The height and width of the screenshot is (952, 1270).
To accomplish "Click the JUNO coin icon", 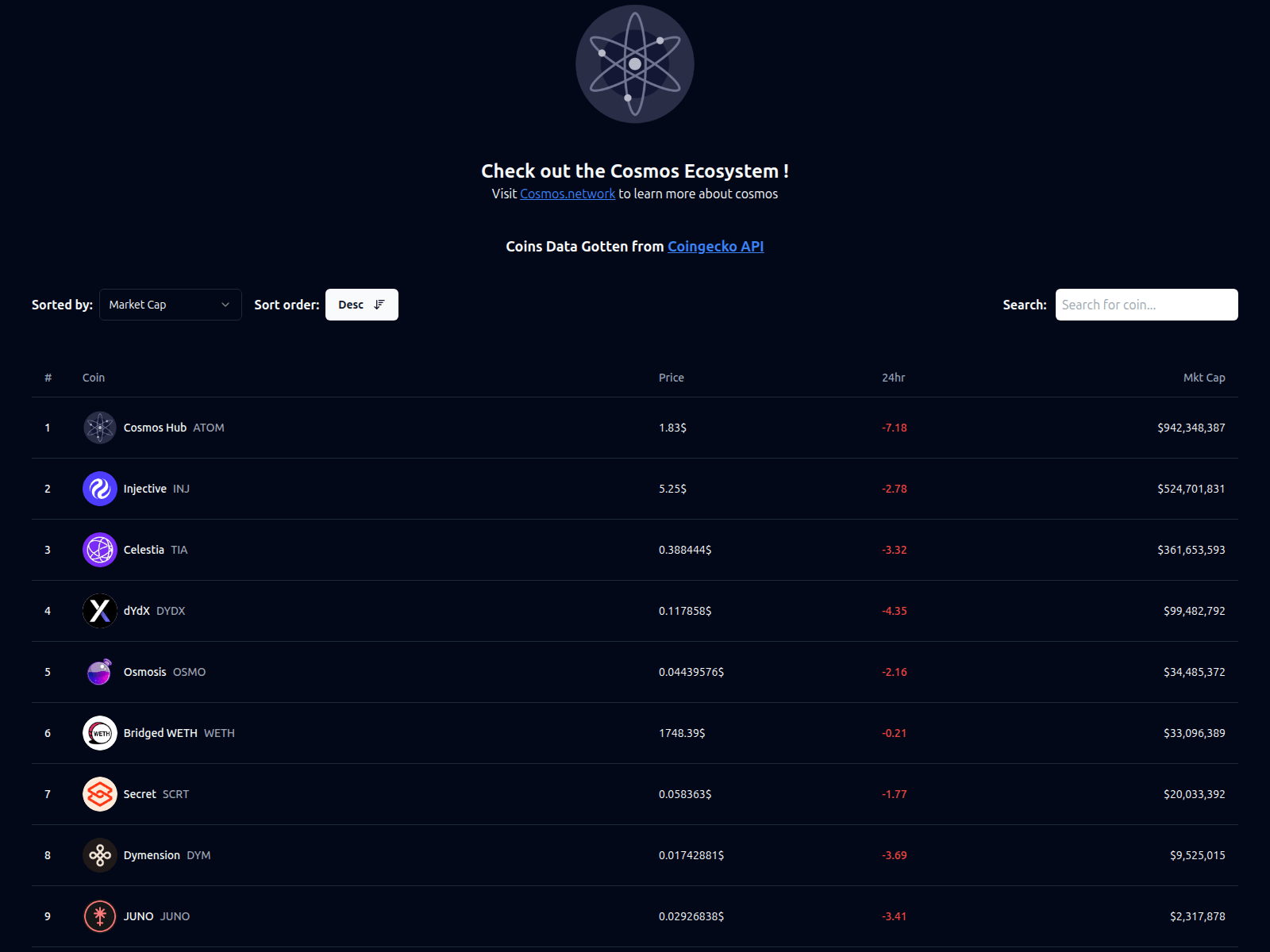I will tap(100, 916).
